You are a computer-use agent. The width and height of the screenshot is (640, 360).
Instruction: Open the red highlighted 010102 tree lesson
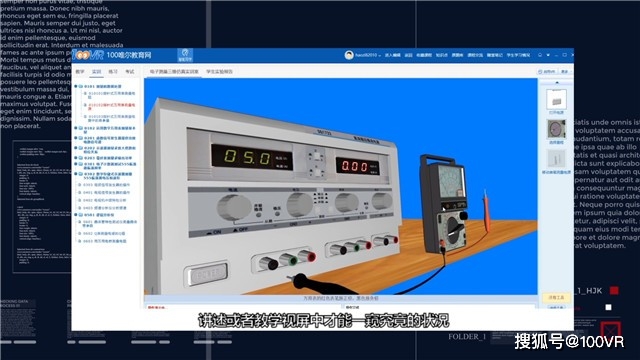(x=112, y=106)
